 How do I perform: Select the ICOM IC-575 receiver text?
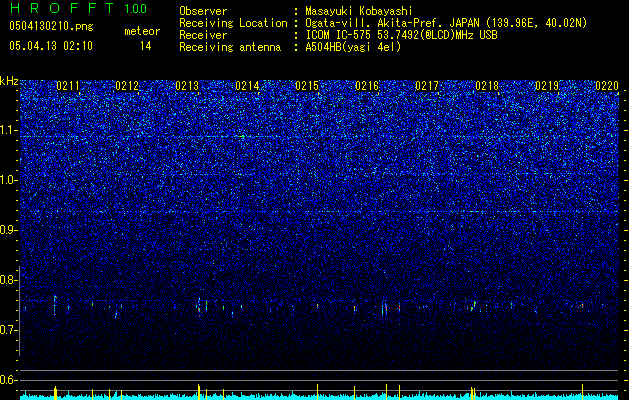(x=402, y=35)
